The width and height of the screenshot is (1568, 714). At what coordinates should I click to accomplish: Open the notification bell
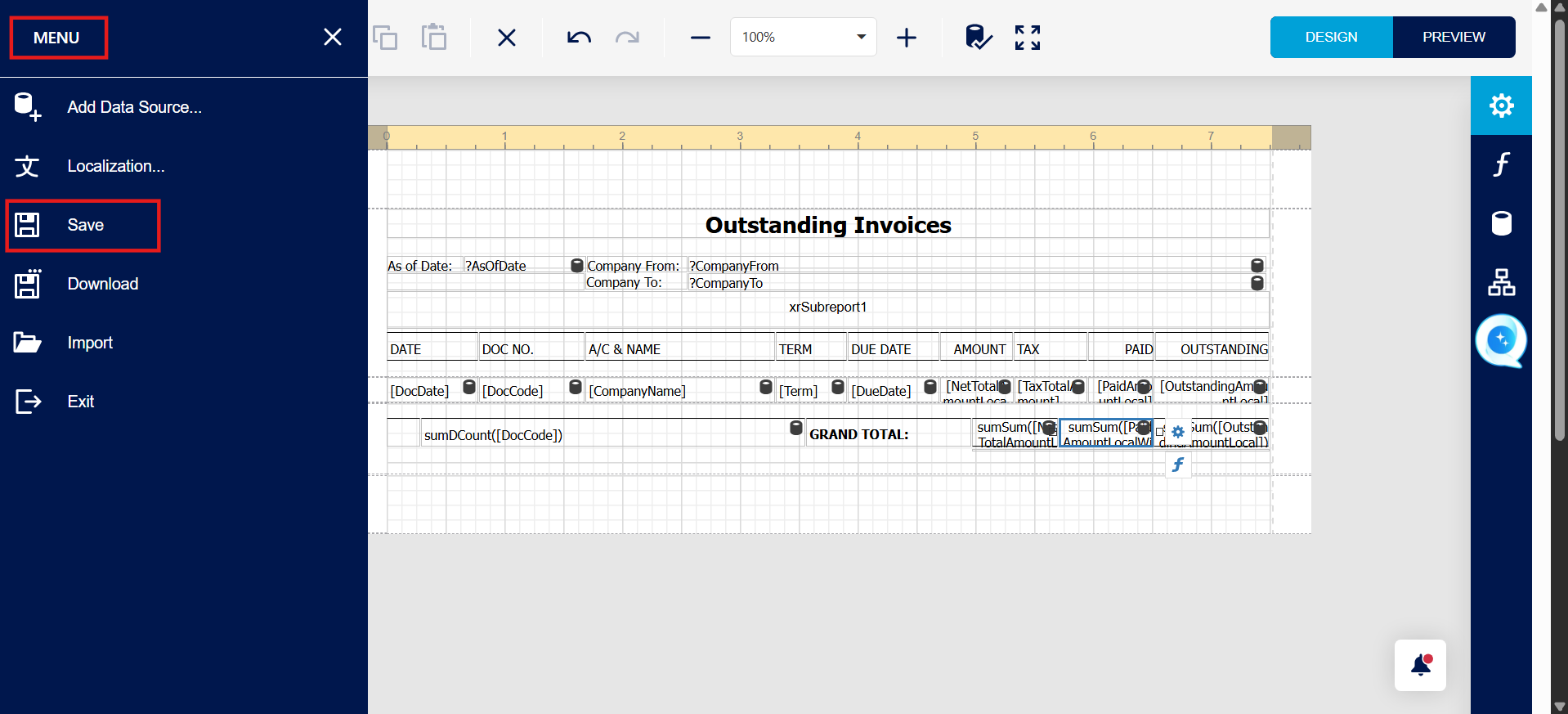pos(1420,665)
